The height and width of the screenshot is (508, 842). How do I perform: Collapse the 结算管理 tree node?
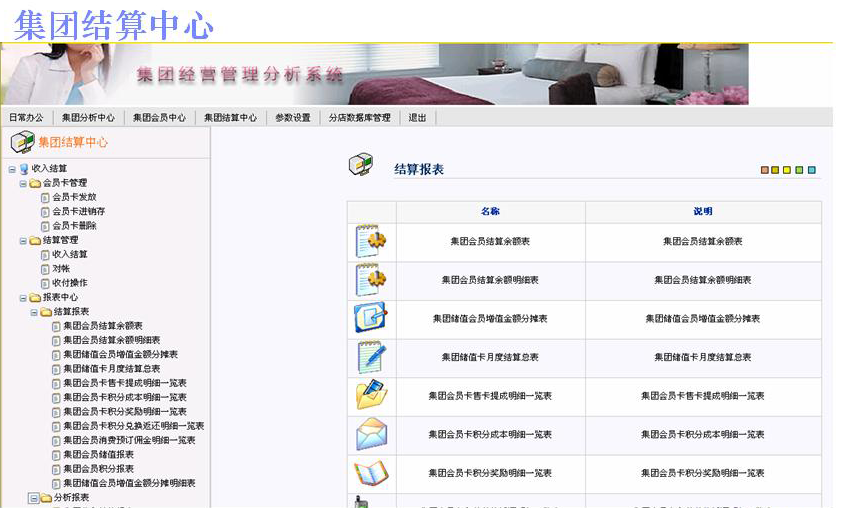(x=23, y=241)
